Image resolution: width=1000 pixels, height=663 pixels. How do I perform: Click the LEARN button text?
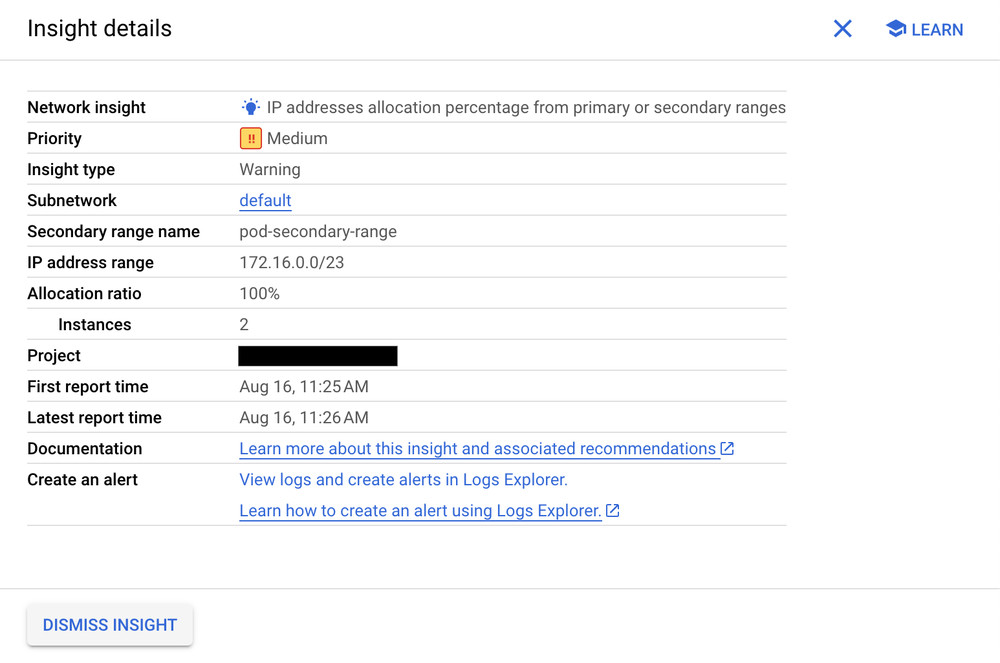click(937, 30)
